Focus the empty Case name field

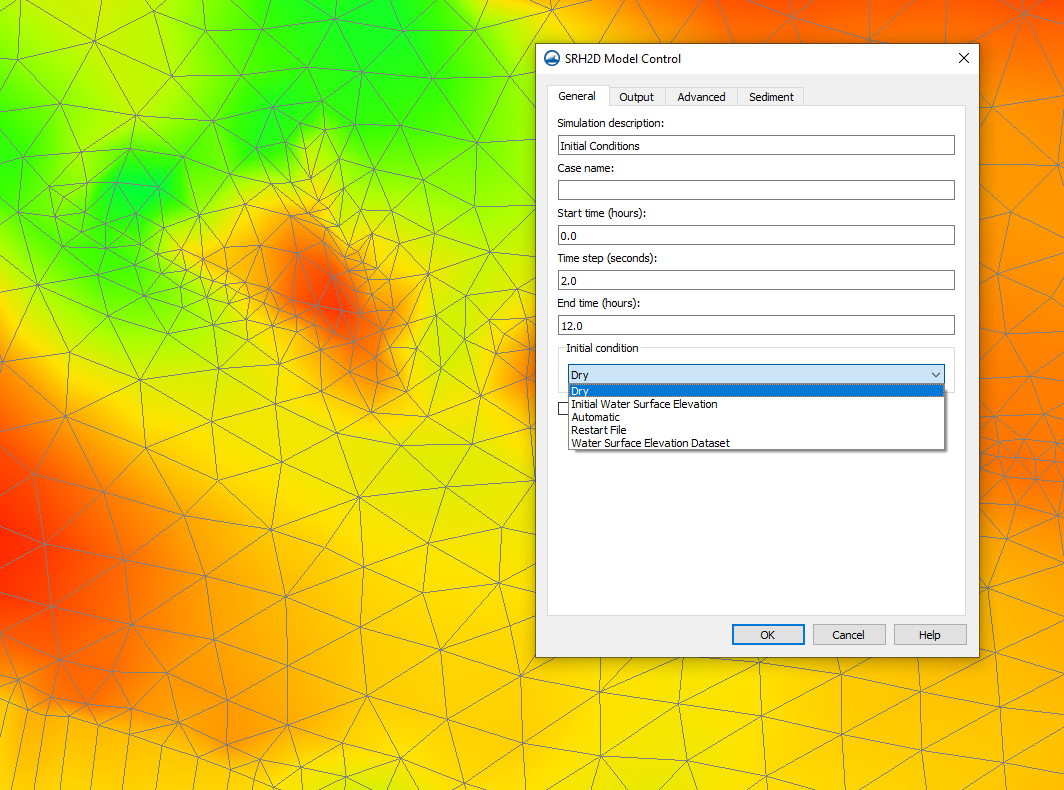(x=756, y=190)
